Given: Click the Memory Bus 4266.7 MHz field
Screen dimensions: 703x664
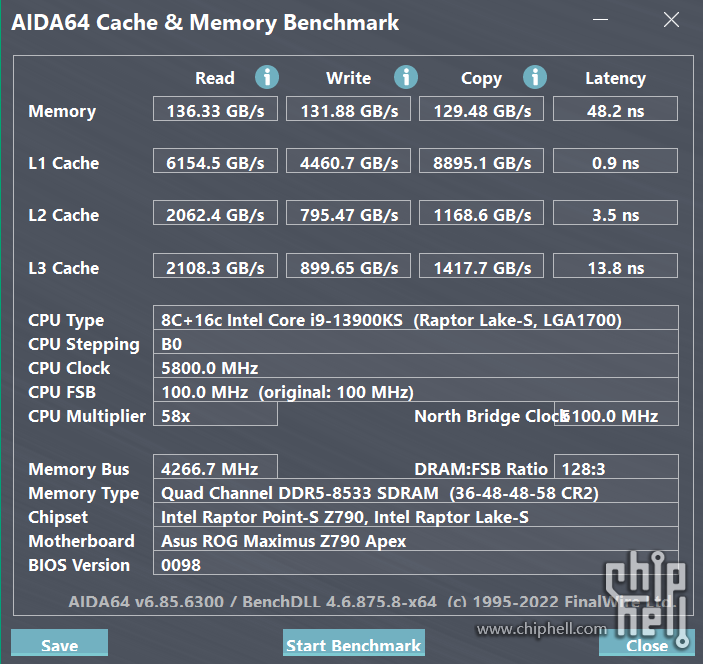Looking at the screenshot, I should pos(215,467).
